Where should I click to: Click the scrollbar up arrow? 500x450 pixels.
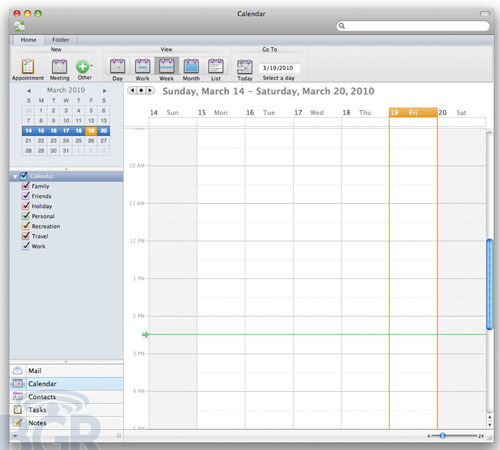(489, 417)
